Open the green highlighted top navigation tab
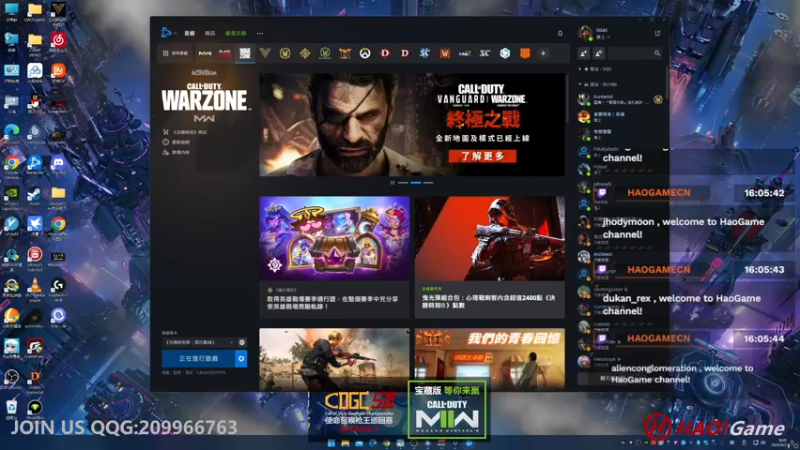800x450 pixels. pos(236,33)
